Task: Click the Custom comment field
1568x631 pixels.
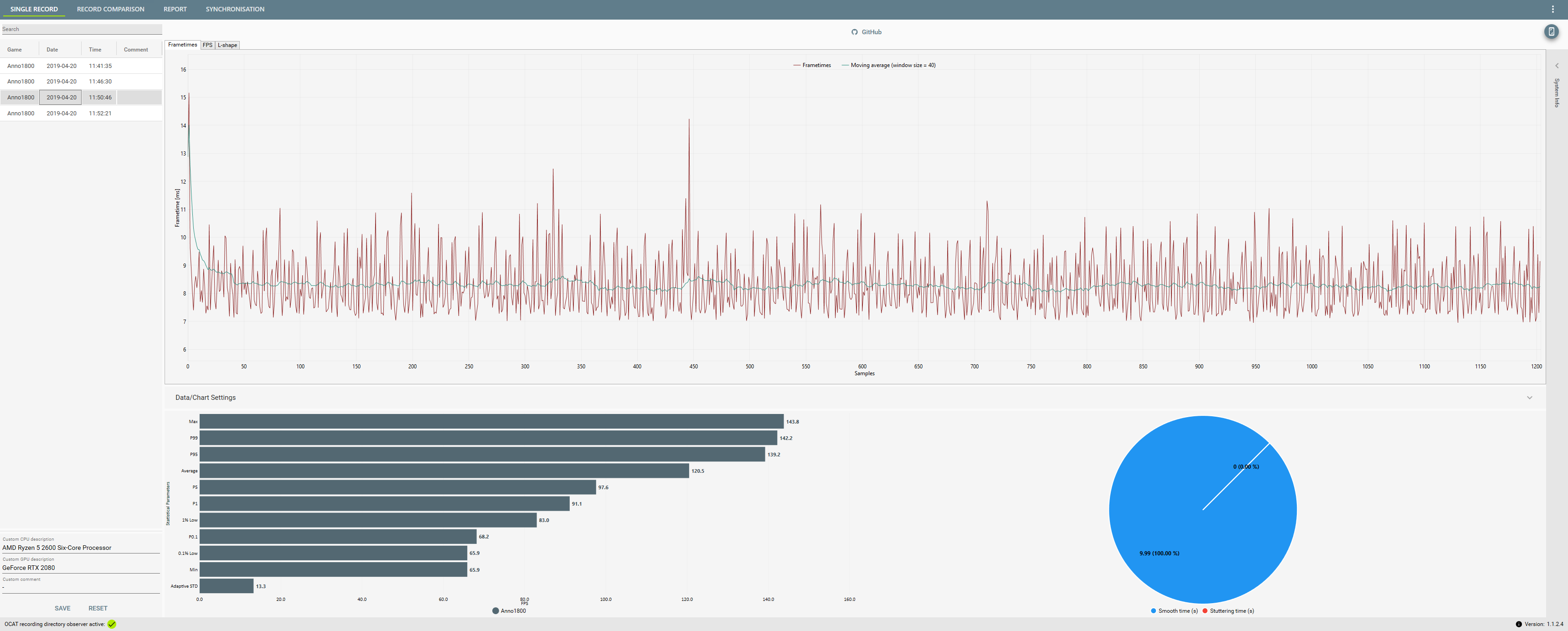Action: 81,588
